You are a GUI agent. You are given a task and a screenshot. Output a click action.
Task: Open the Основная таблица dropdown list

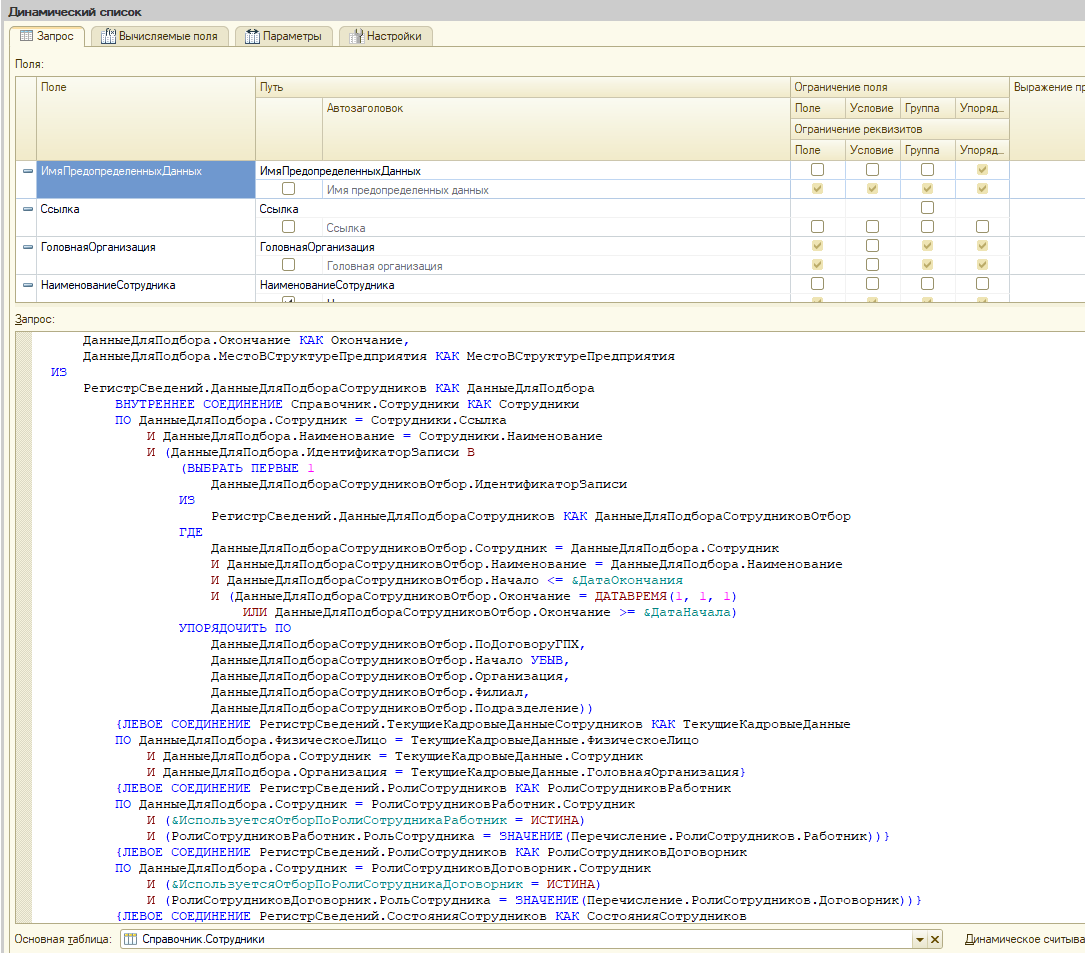pos(919,940)
